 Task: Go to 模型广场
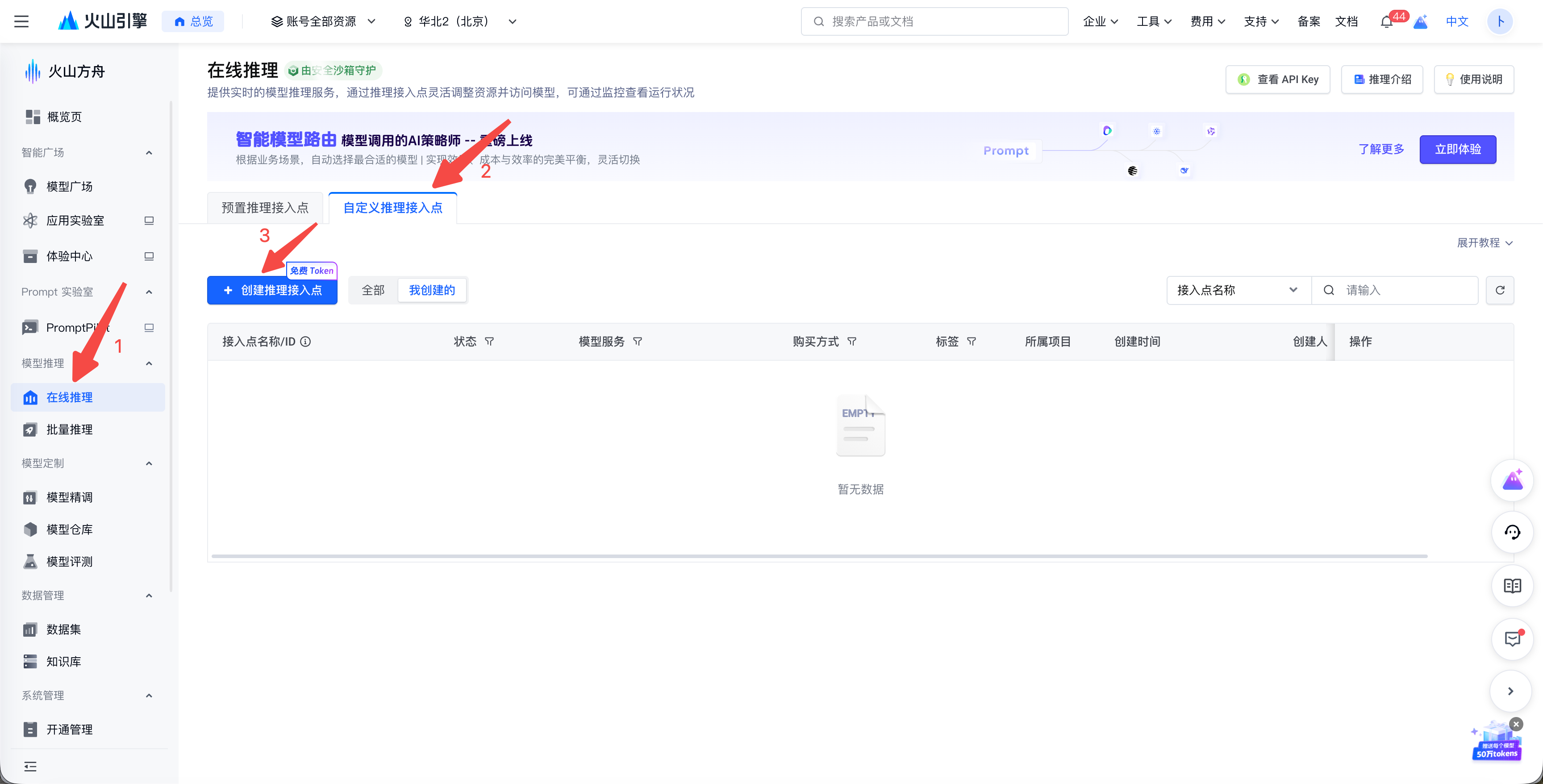[88, 186]
